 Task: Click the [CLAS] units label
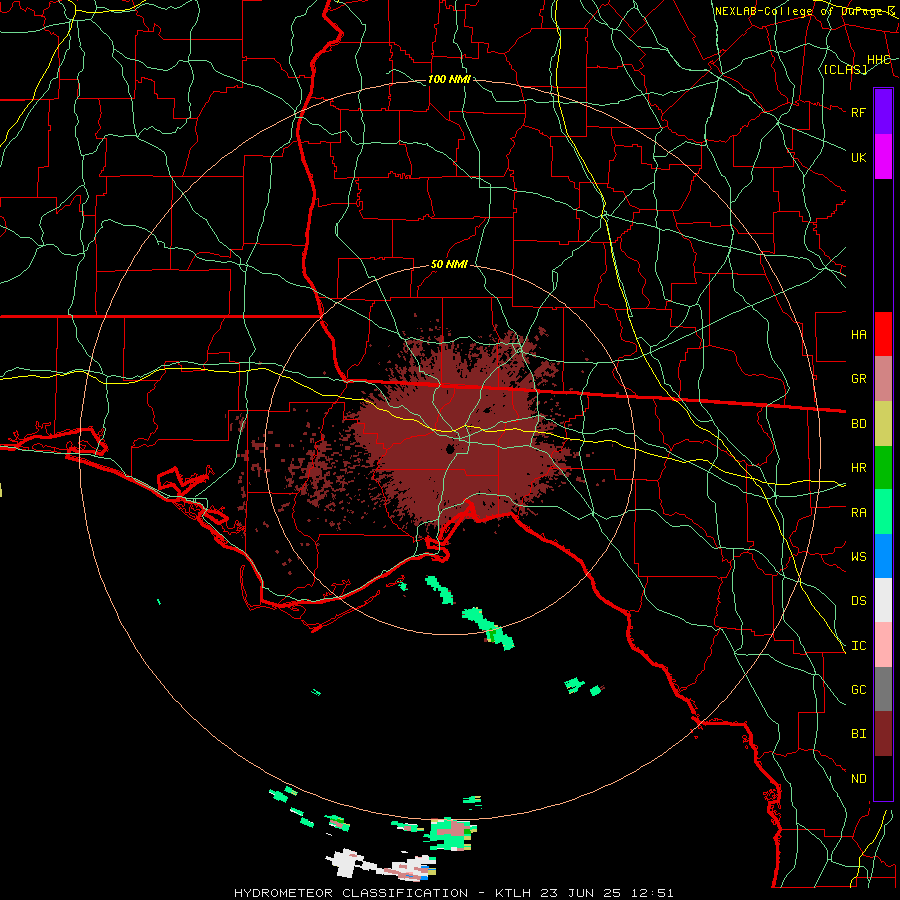(845, 70)
